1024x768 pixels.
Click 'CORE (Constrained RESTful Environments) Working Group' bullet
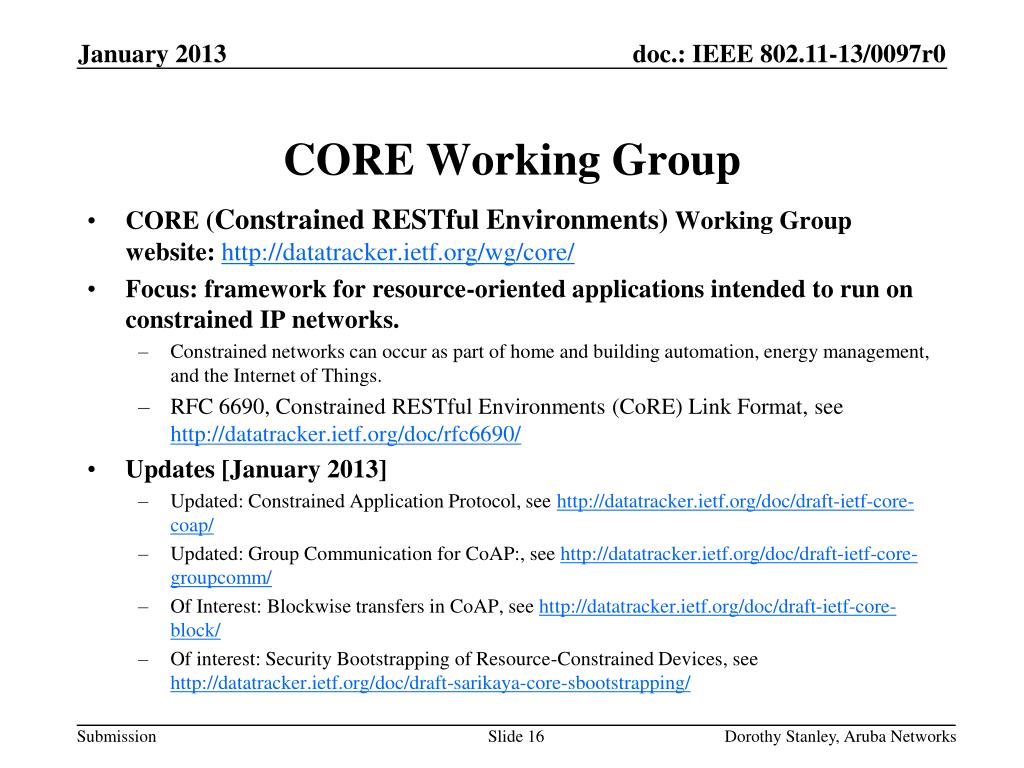click(488, 221)
